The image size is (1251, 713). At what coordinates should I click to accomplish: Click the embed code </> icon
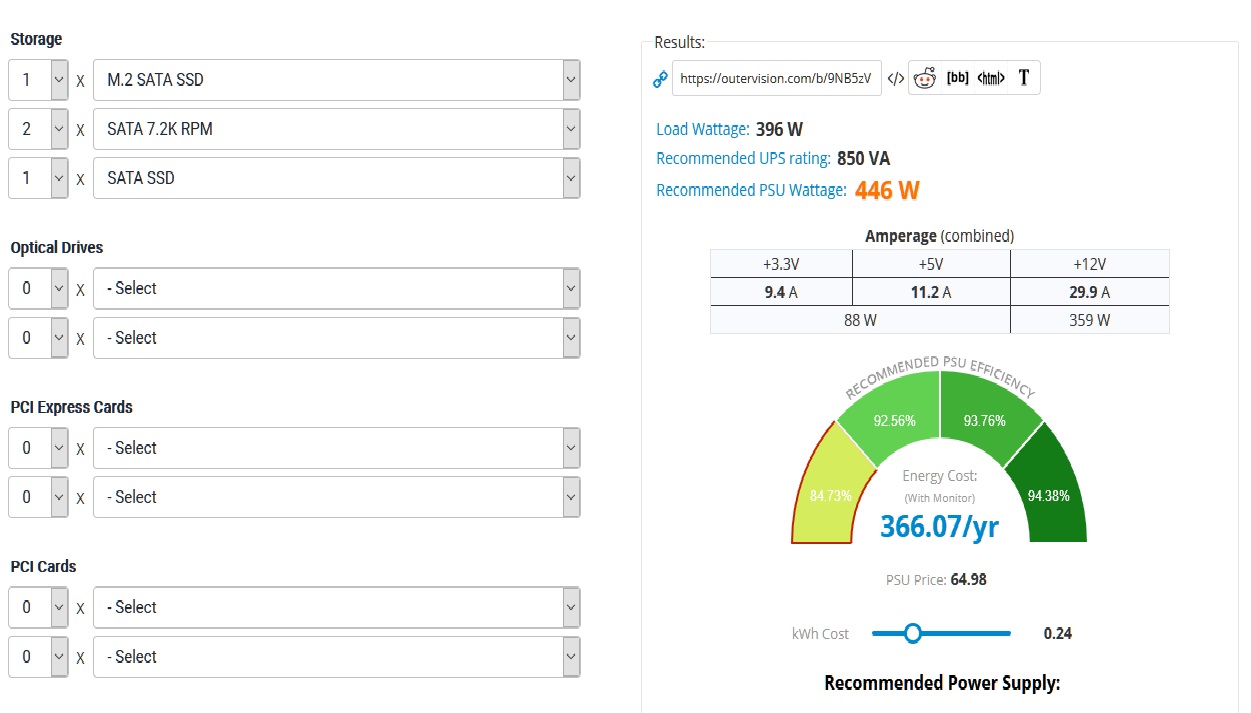click(896, 78)
